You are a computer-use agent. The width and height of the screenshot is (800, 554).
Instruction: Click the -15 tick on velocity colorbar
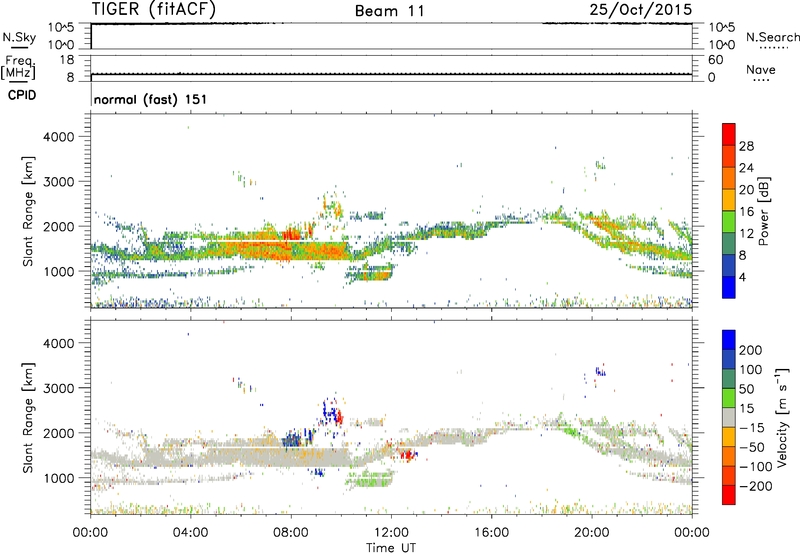(x=752, y=428)
